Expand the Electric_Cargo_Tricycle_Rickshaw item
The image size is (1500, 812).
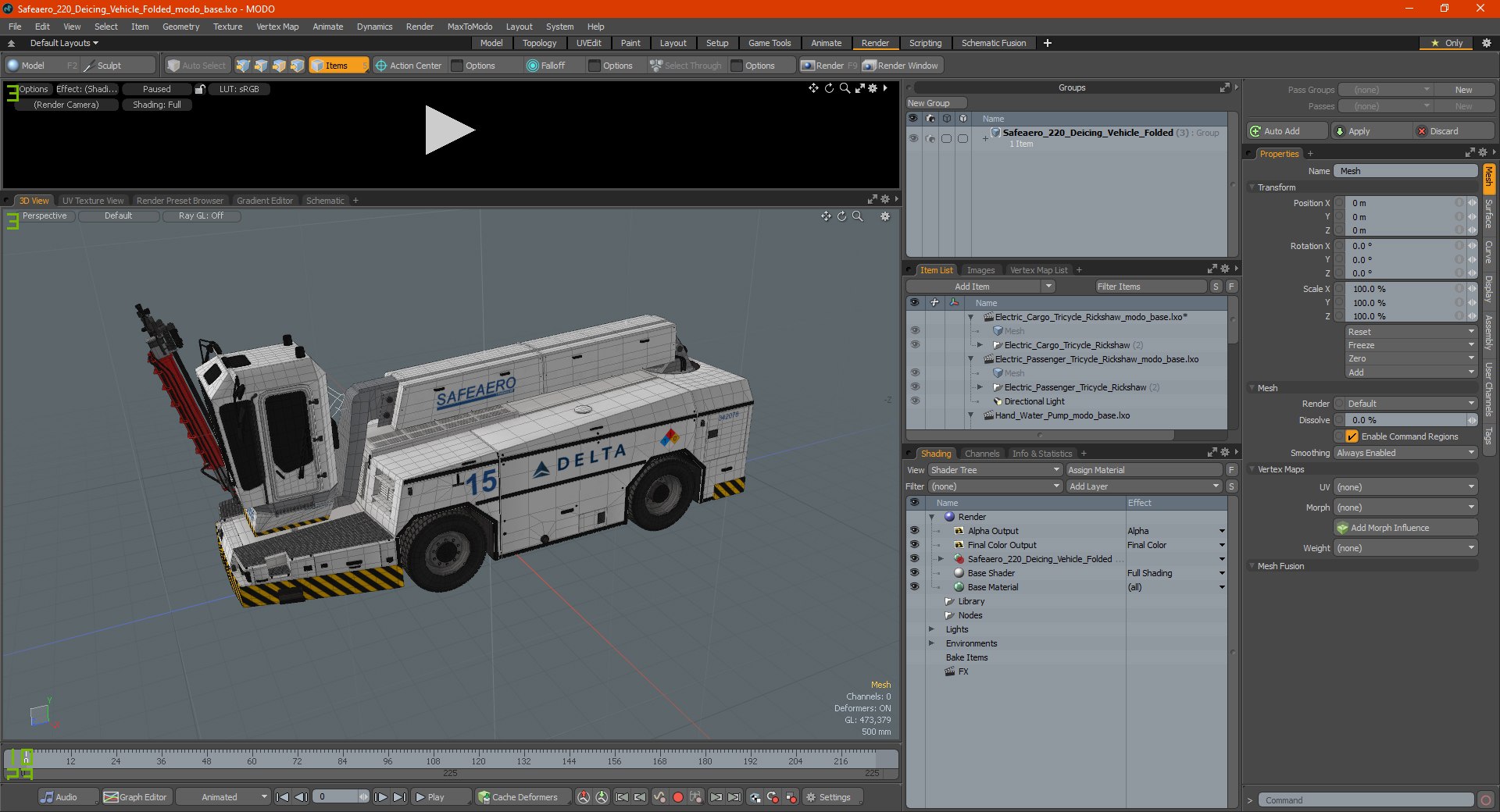[x=980, y=345]
